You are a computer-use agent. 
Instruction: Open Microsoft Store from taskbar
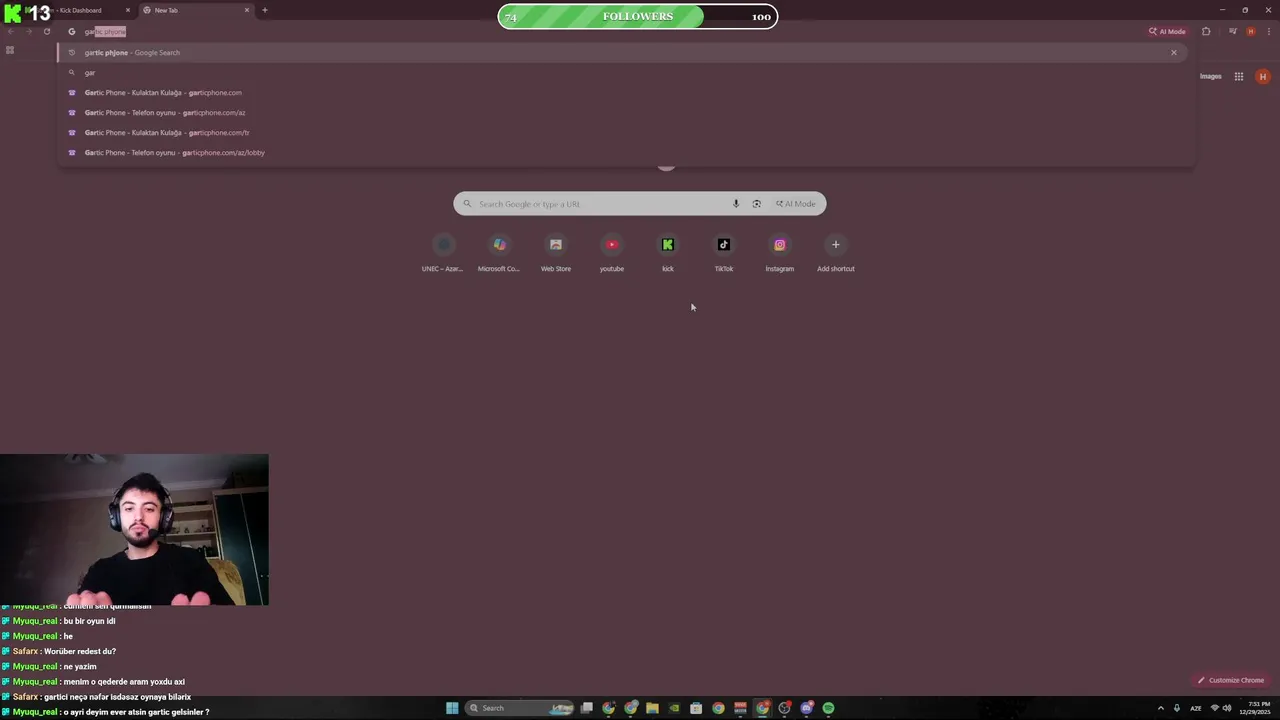pos(696,708)
